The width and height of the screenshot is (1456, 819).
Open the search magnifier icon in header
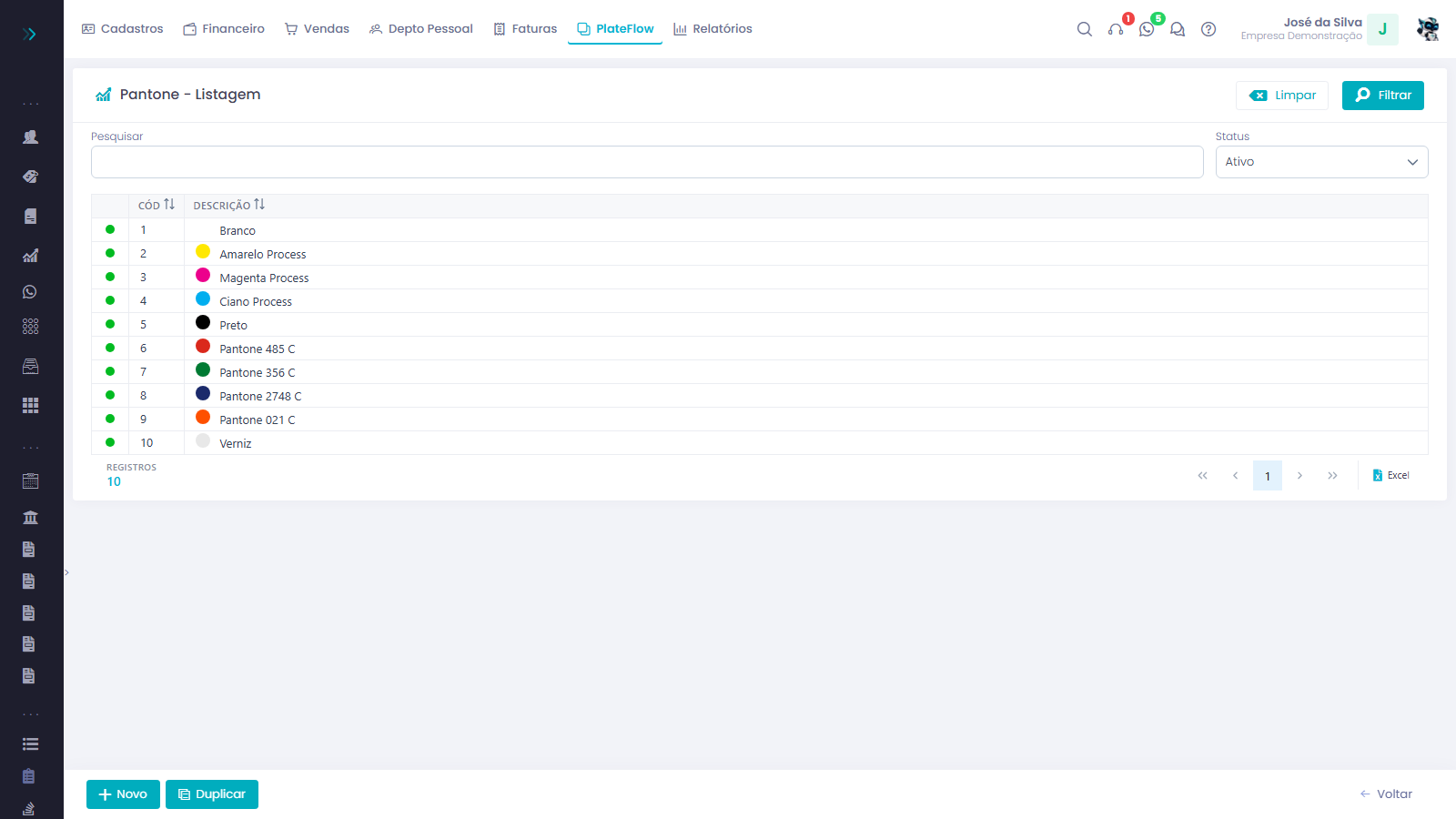[x=1084, y=29]
